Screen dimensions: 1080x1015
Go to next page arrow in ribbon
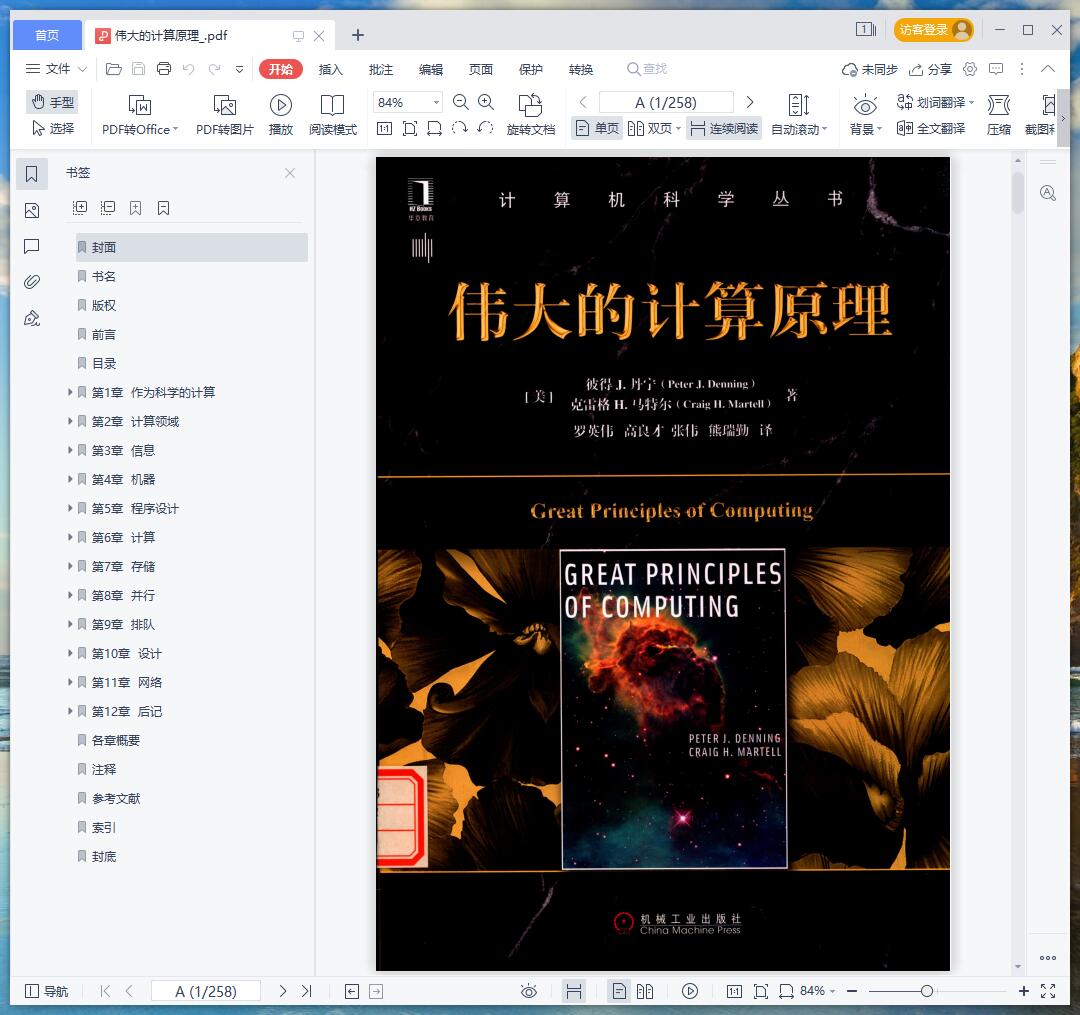(x=750, y=103)
